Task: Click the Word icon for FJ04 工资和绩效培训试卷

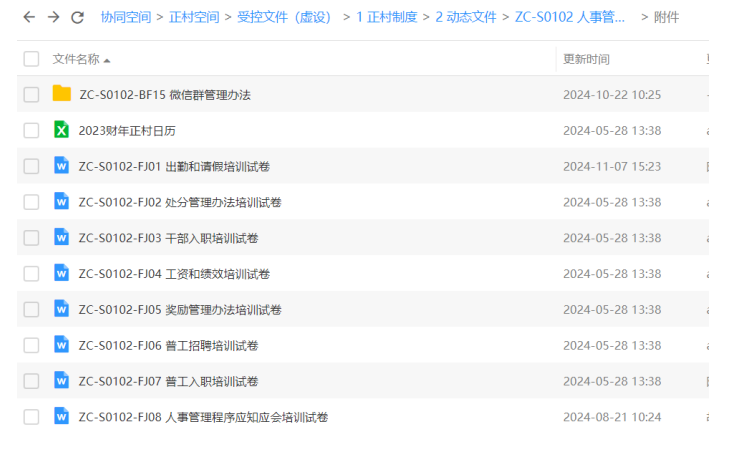Action: pyautogui.click(x=61, y=273)
